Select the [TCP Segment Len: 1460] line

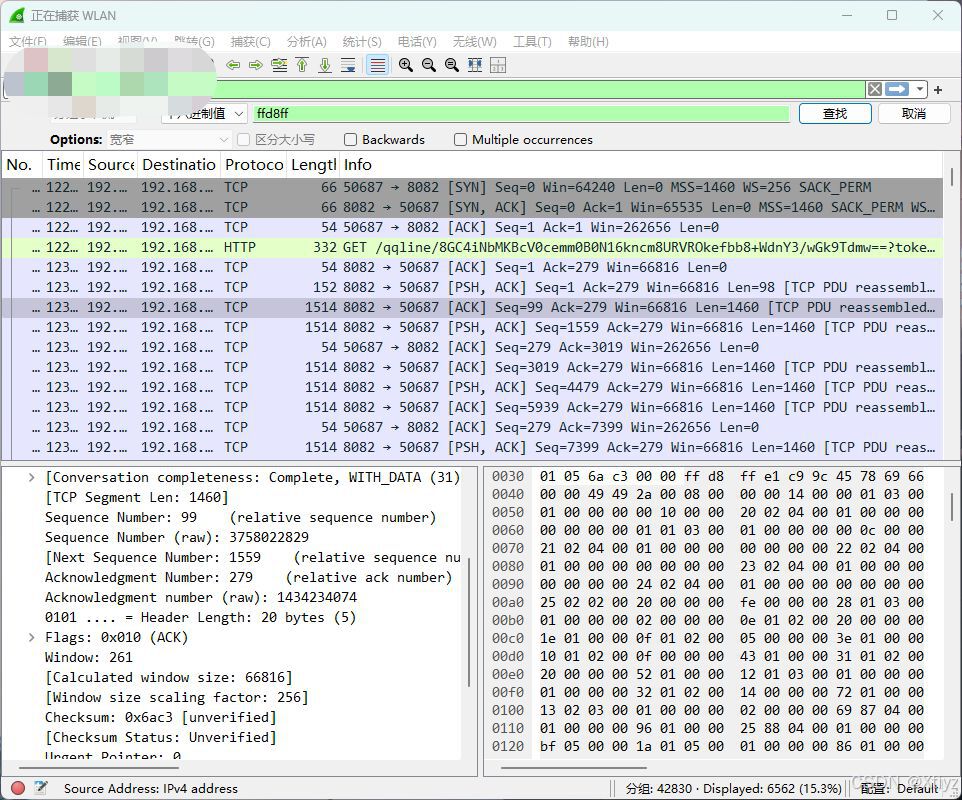[x=136, y=498]
